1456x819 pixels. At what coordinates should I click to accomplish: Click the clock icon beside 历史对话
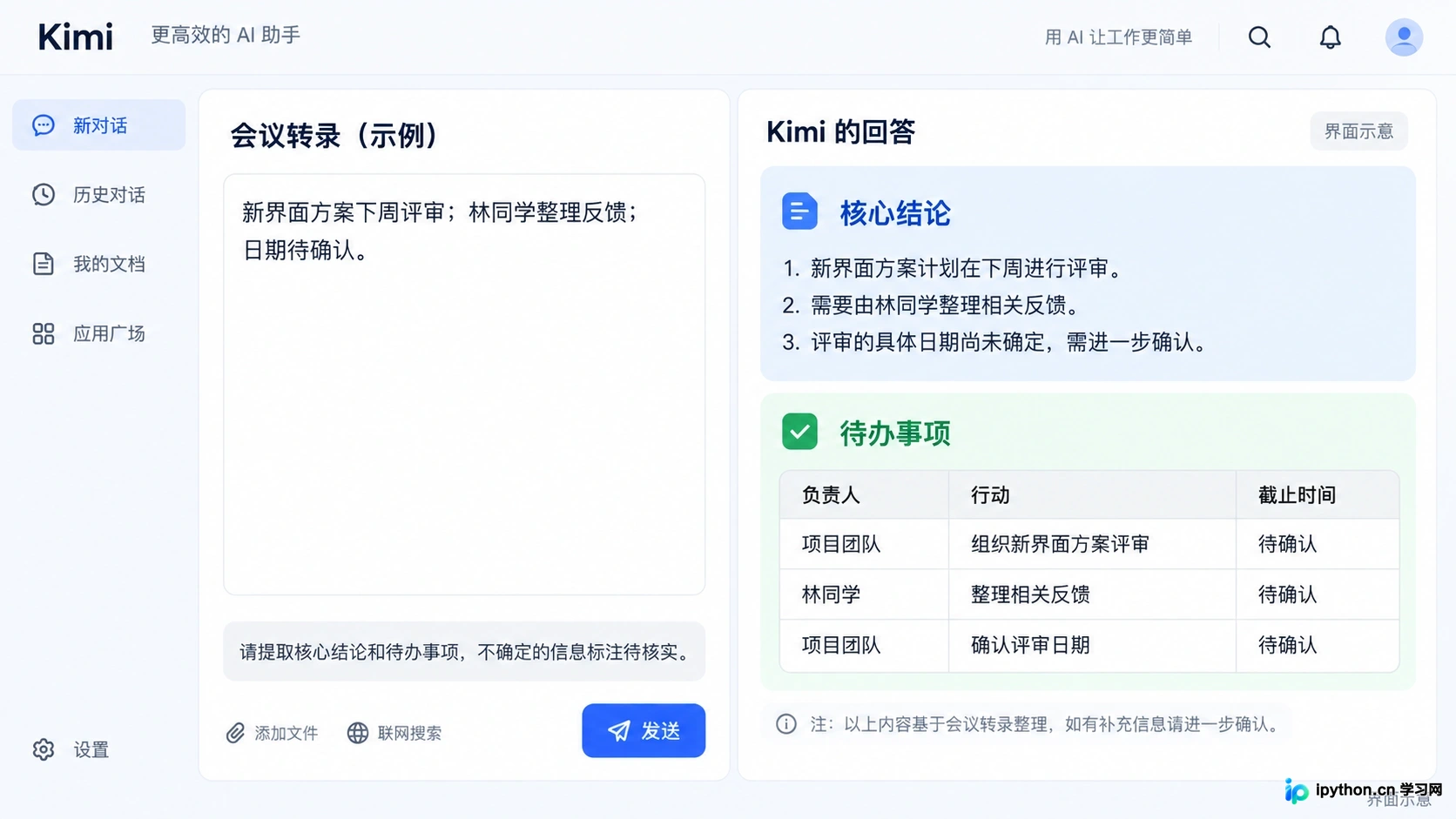pyautogui.click(x=44, y=194)
